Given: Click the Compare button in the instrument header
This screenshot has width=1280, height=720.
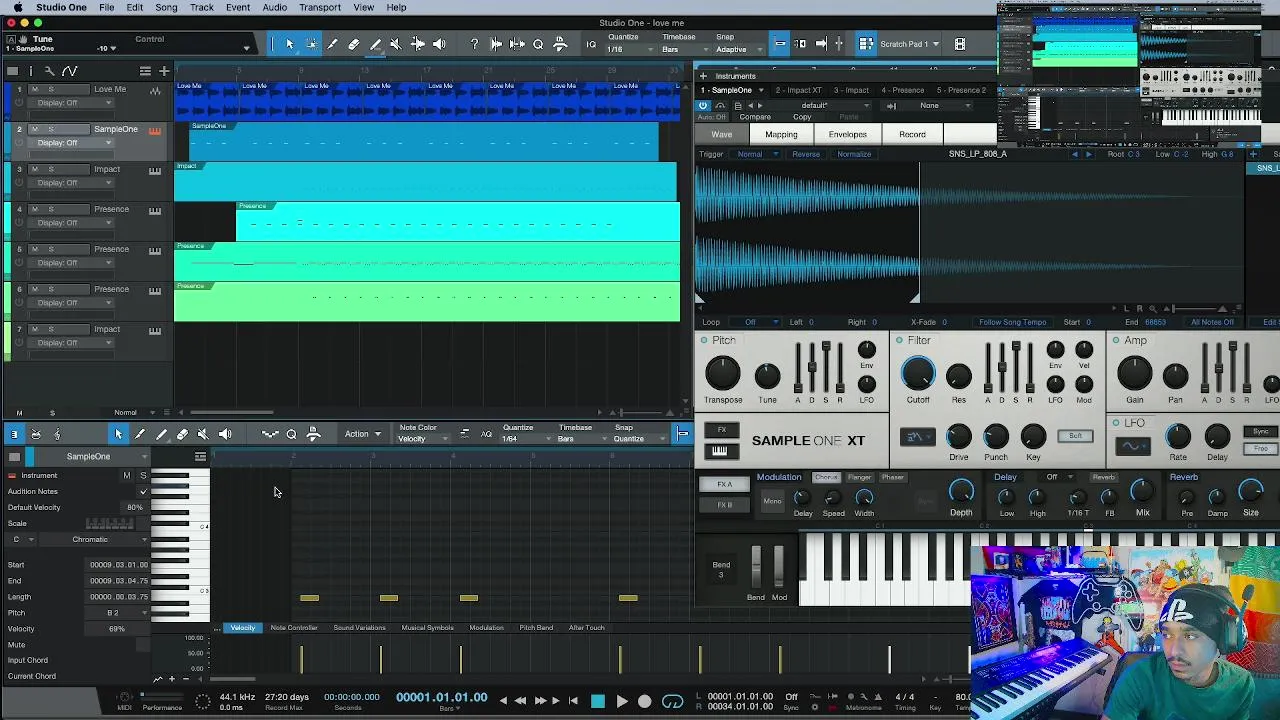Looking at the screenshot, I should point(755,118).
